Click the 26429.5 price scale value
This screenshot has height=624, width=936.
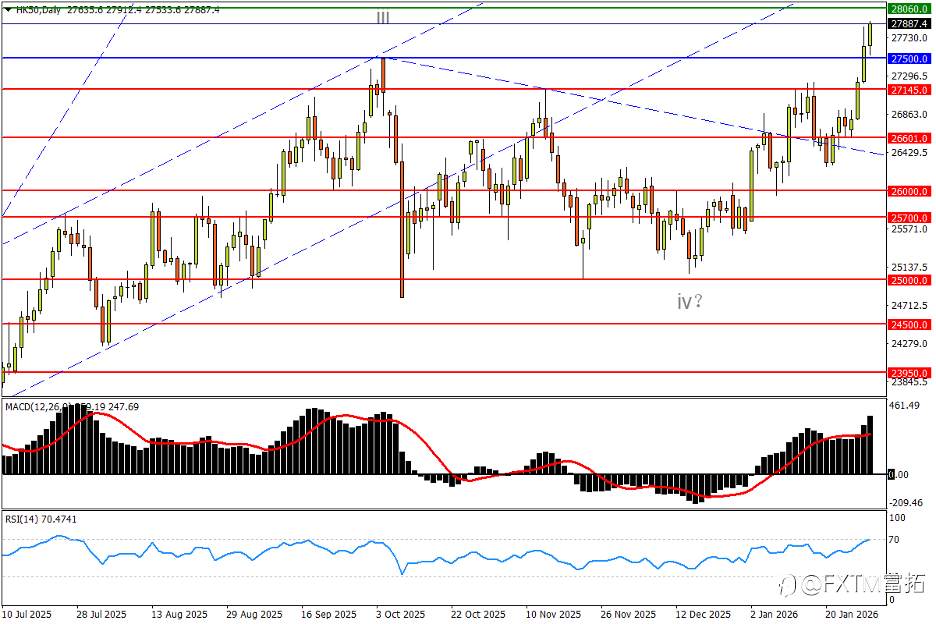[x=909, y=153]
